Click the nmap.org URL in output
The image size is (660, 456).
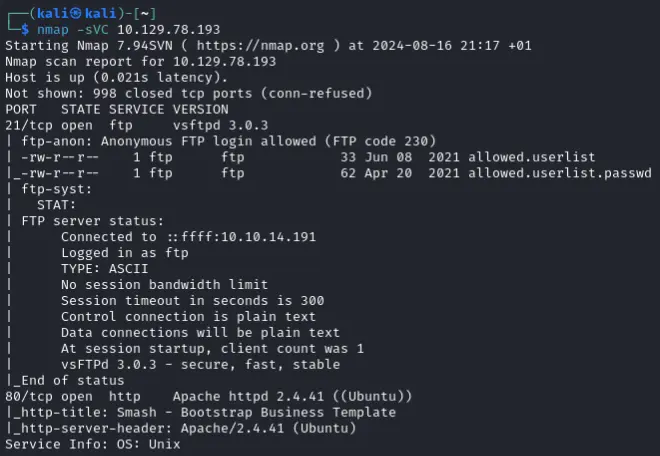point(260,45)
